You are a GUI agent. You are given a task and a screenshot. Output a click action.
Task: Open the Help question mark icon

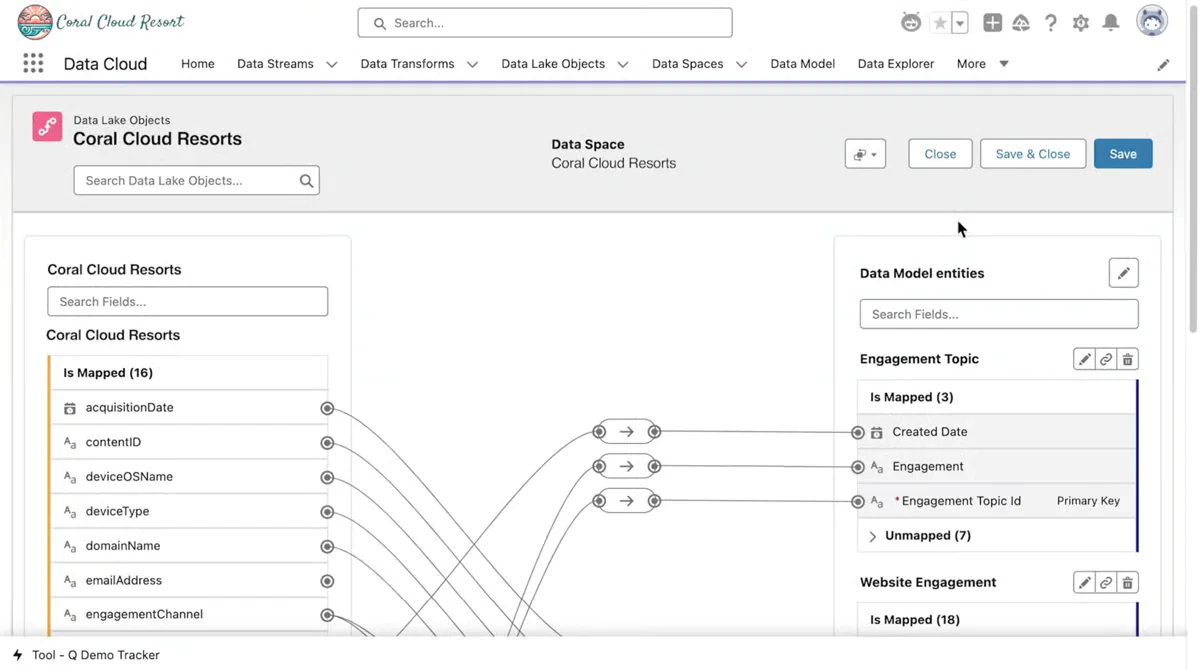1051,22
